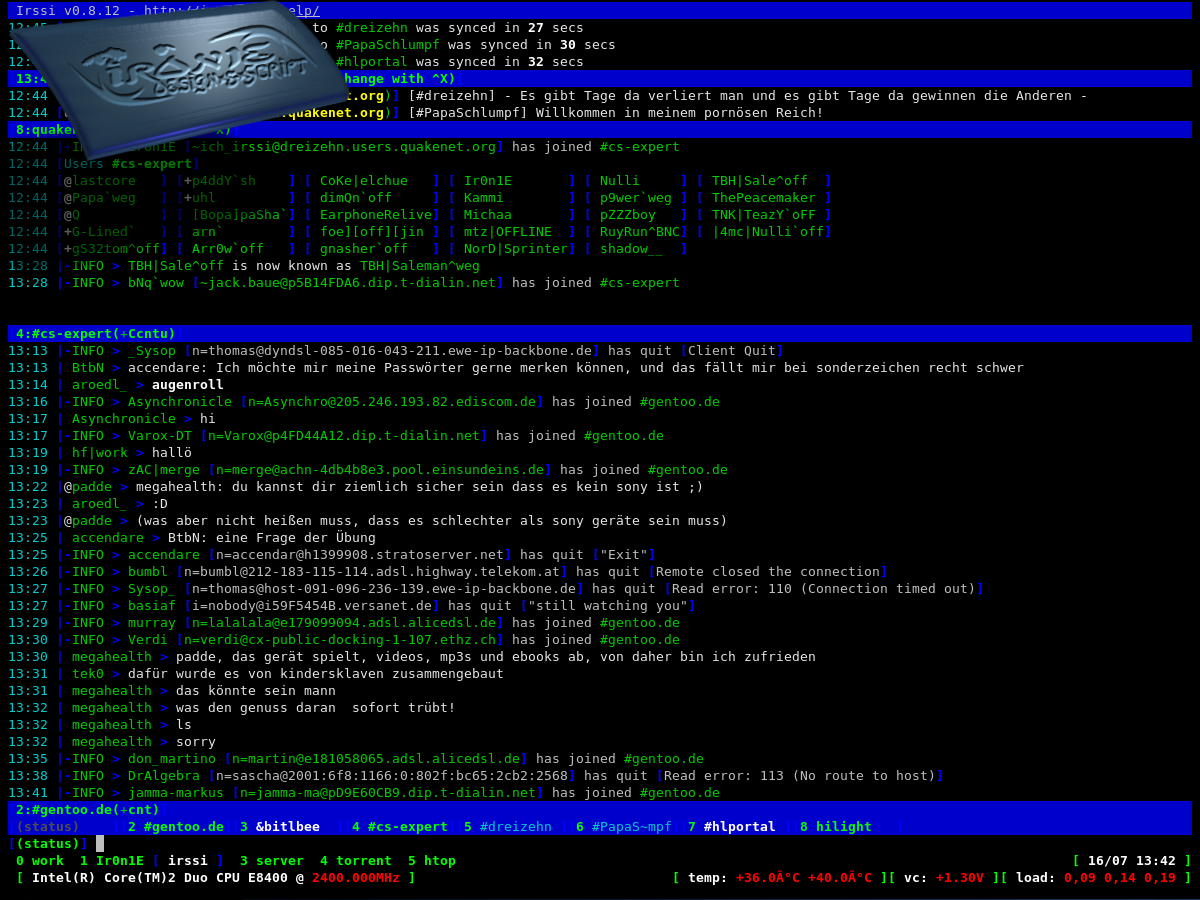1200x900 pixels.
Task: Switch to screen window 3 server
Action: (272, 861)
